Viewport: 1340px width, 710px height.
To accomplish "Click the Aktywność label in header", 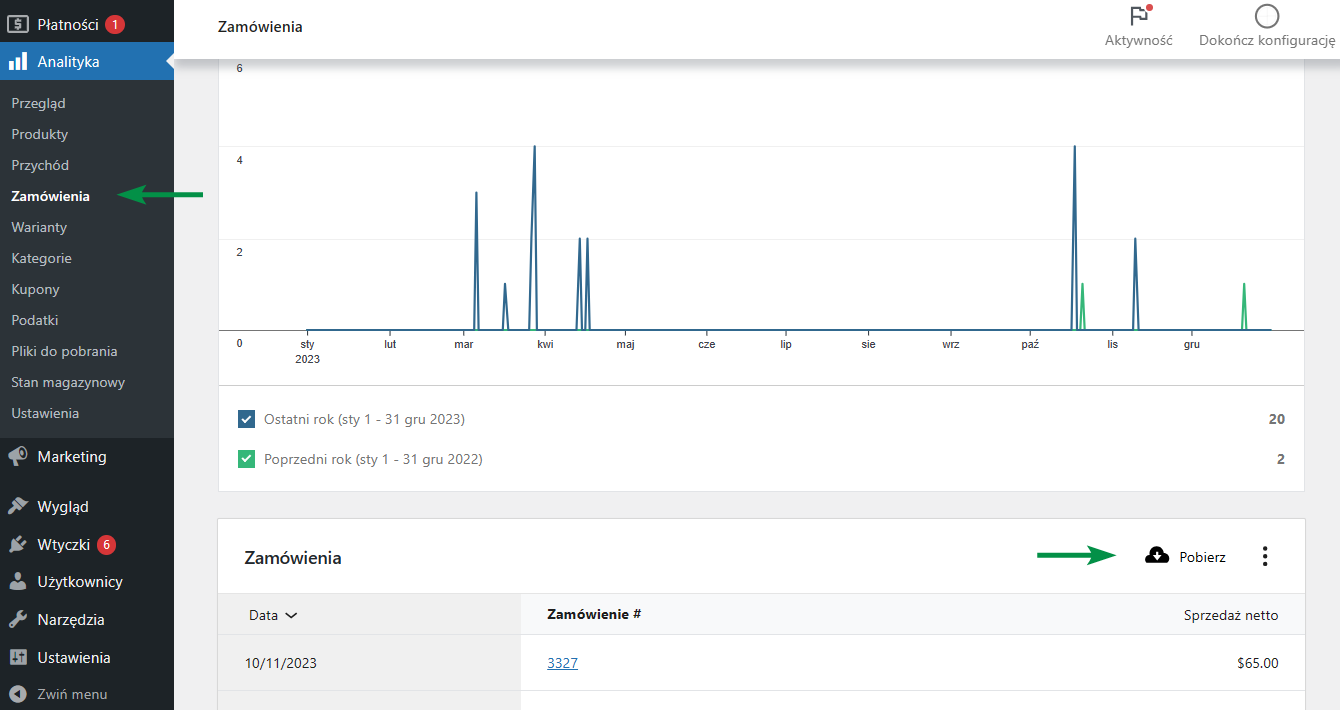I will [x=1139, y=41].
